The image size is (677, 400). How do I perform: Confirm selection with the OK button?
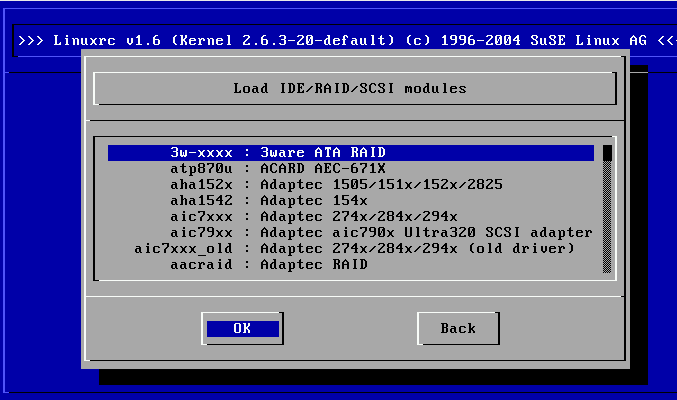coord(243,329)
